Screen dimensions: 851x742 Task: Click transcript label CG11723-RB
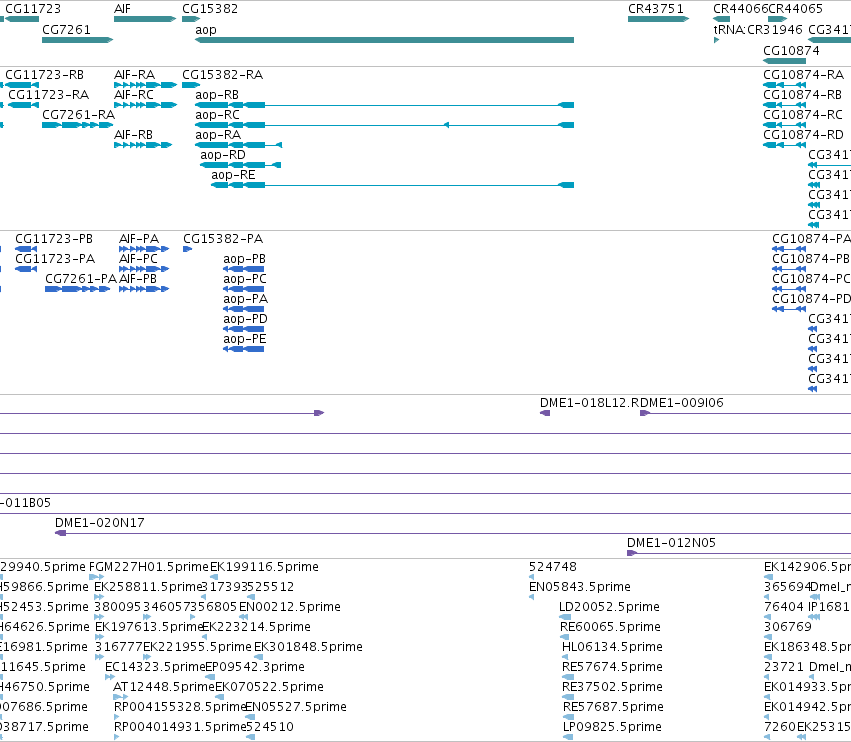(x=45, y=74)
